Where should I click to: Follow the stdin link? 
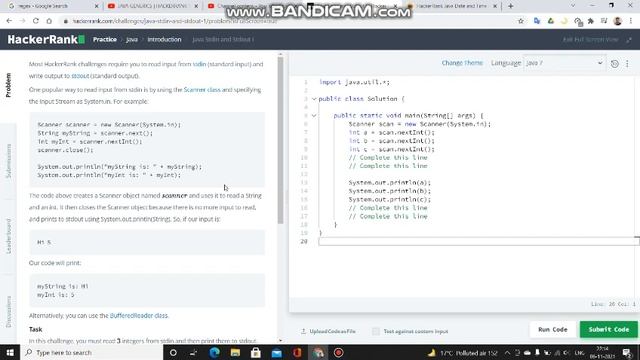click(199, 64)
